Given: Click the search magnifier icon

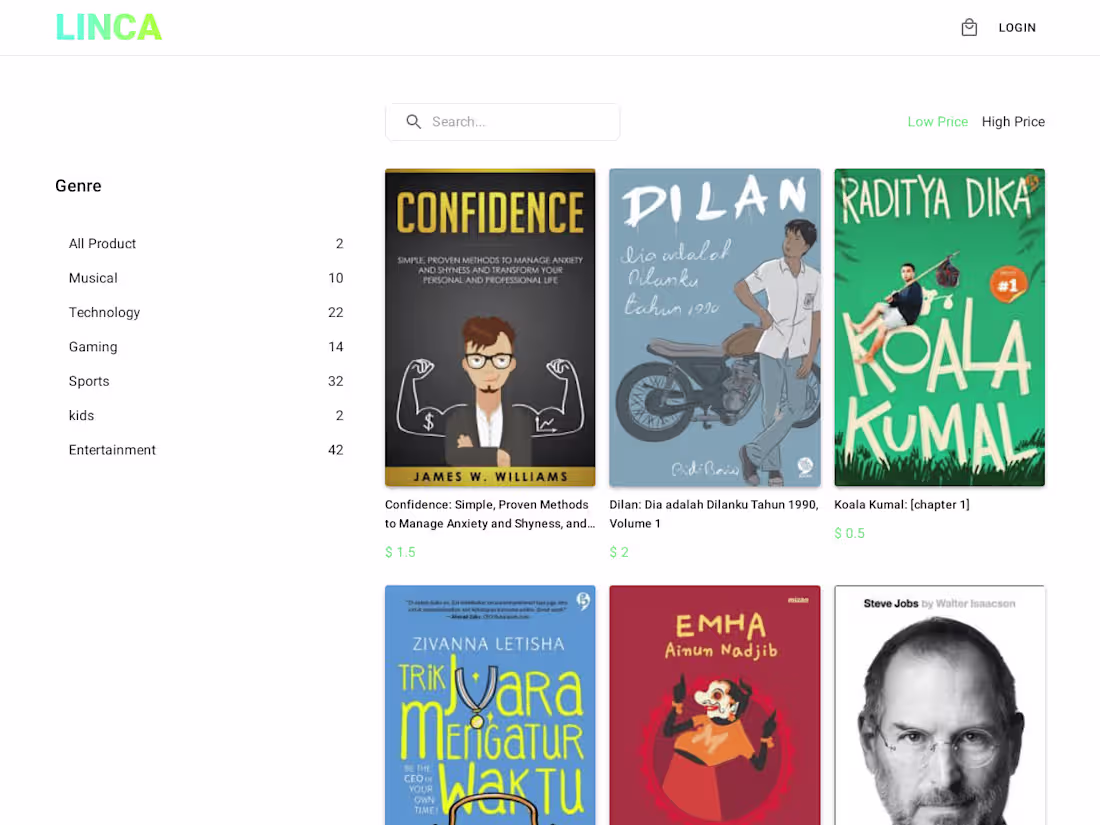Looking at the screenshot, I should coord(414,121).
